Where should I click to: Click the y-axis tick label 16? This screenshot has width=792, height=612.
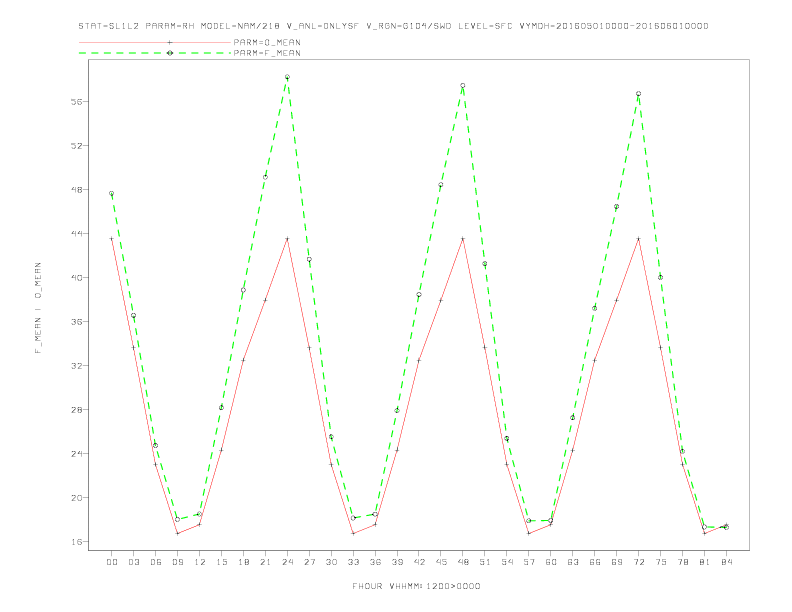77,542
